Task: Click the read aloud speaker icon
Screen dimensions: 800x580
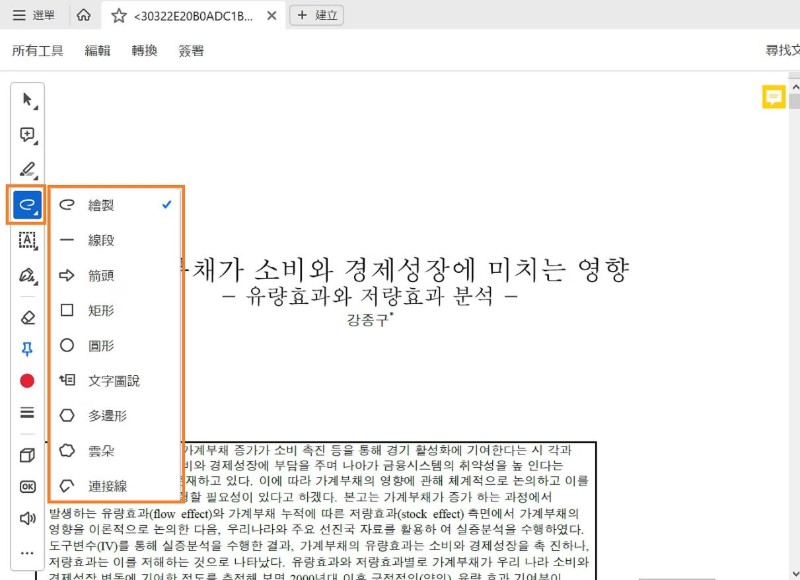Action: click(28, 519)
